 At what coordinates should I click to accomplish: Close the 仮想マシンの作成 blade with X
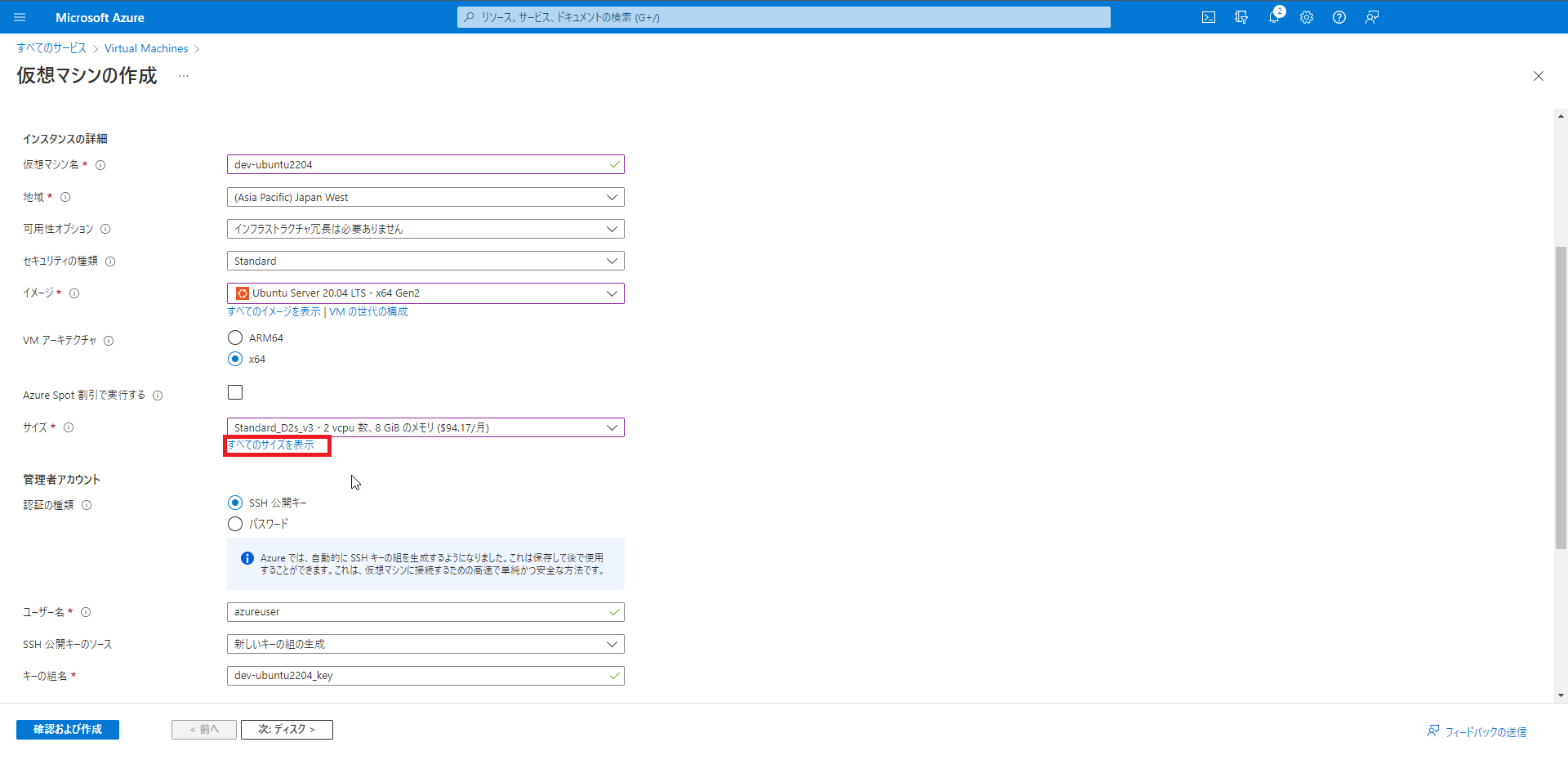click(1539, 76)
